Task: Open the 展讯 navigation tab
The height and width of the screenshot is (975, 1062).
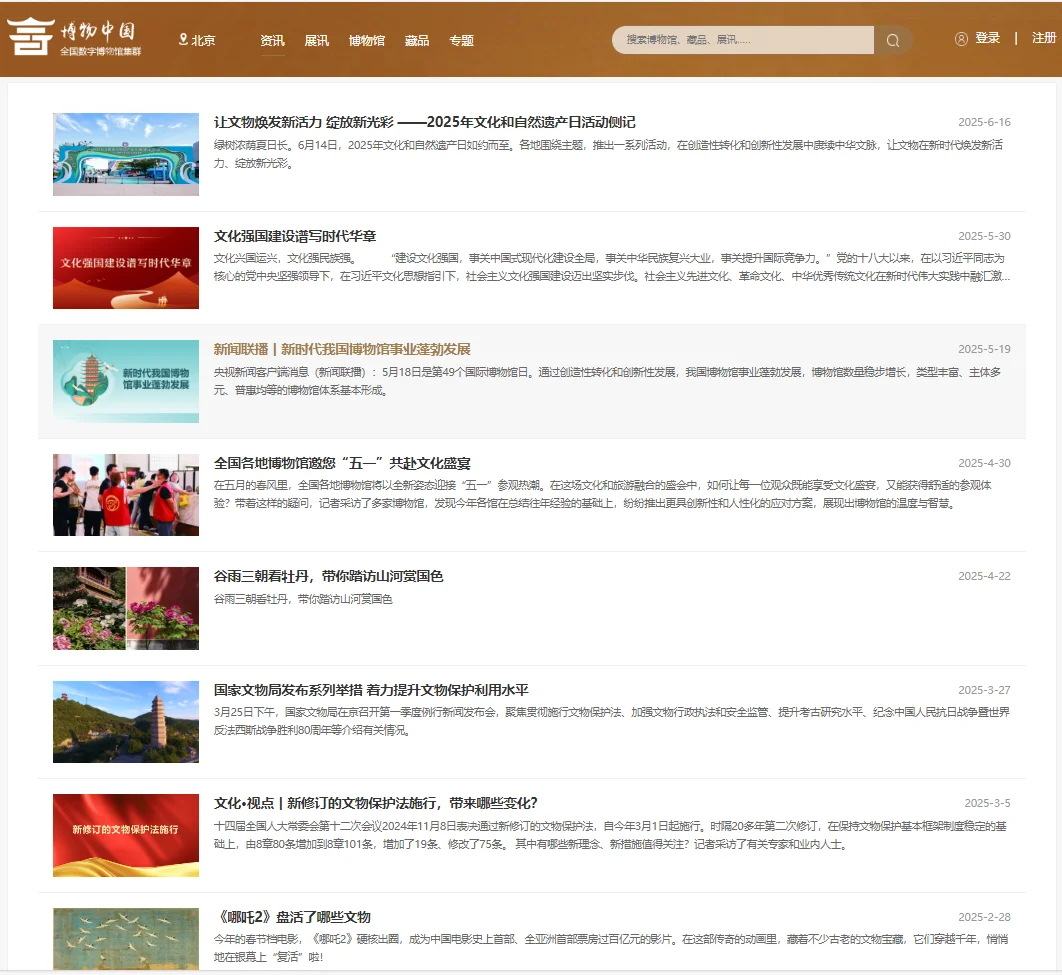Action: [316, 41]
